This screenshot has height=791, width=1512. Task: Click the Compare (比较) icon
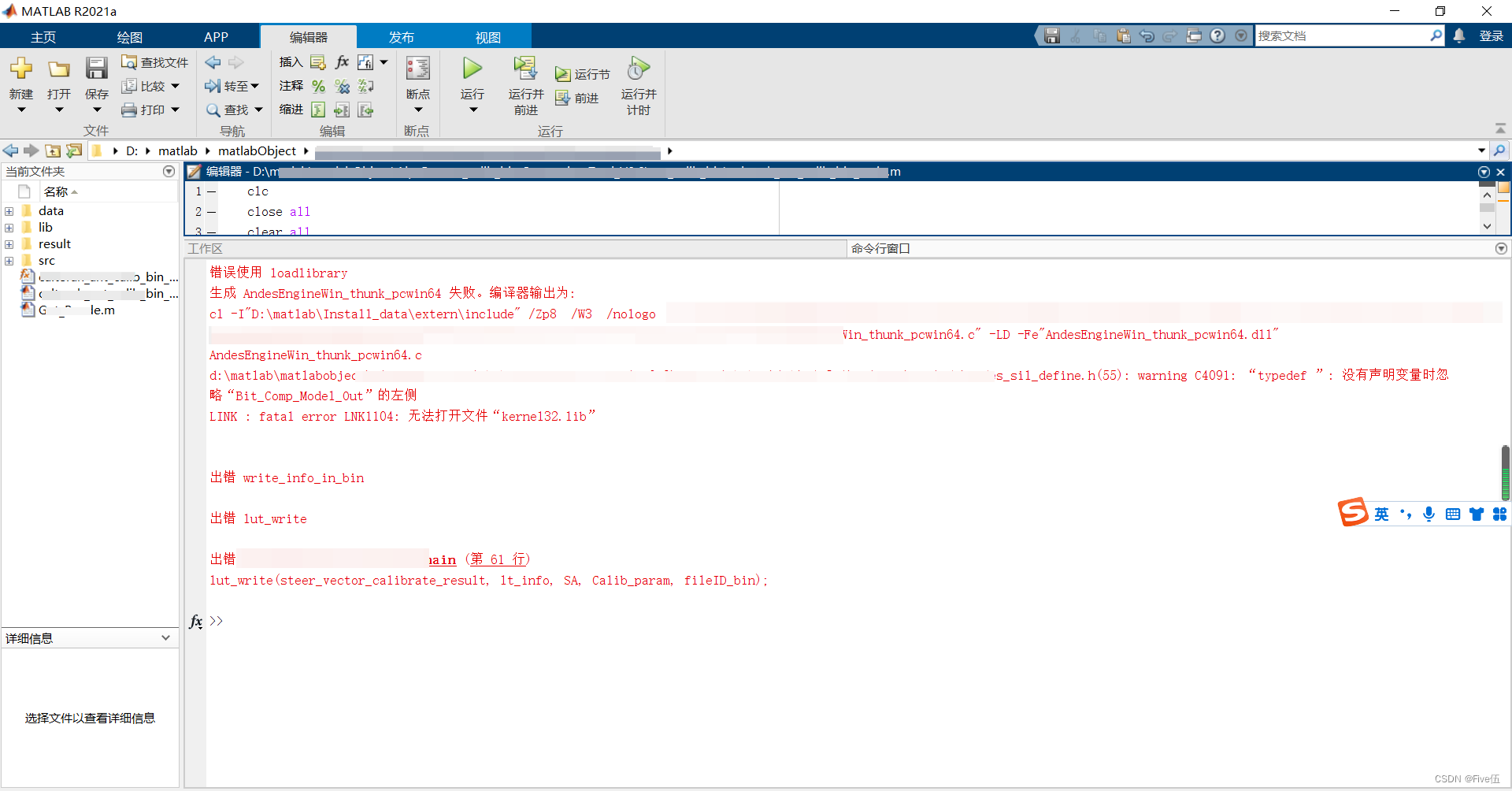pyautogui.click(x=129, y=86)
